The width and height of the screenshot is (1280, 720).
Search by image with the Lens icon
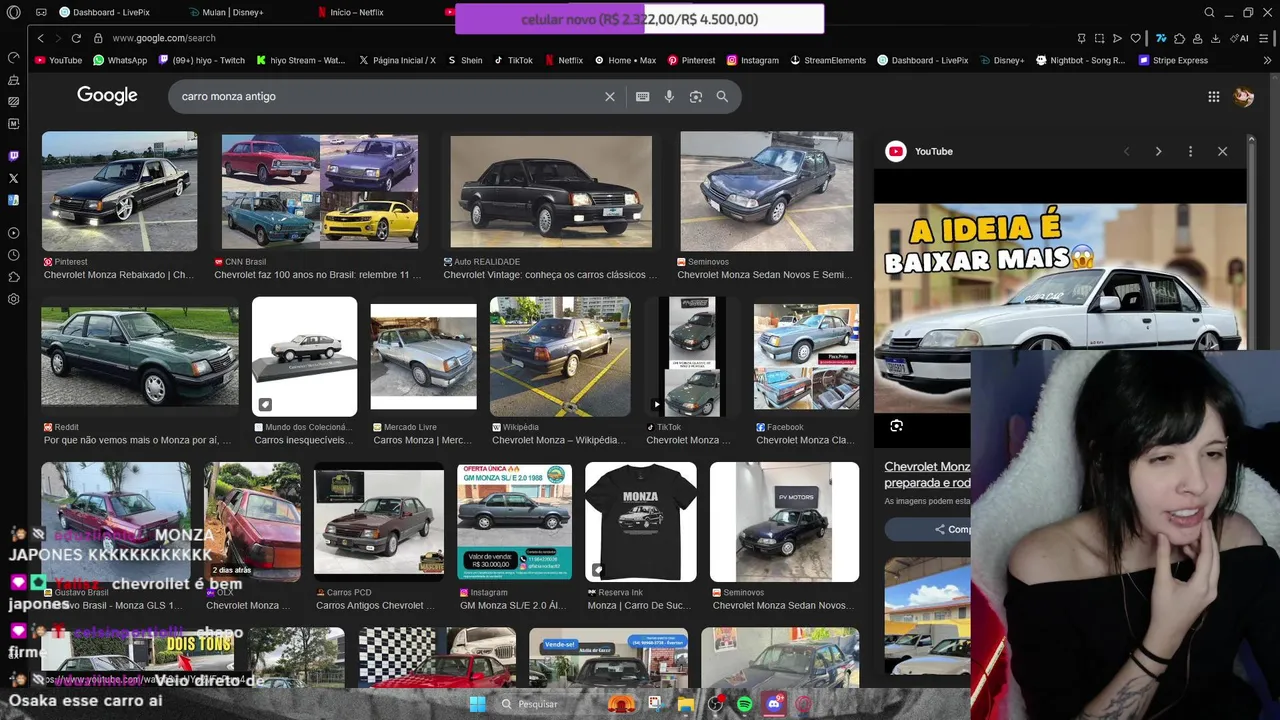[x=696, y=96]
